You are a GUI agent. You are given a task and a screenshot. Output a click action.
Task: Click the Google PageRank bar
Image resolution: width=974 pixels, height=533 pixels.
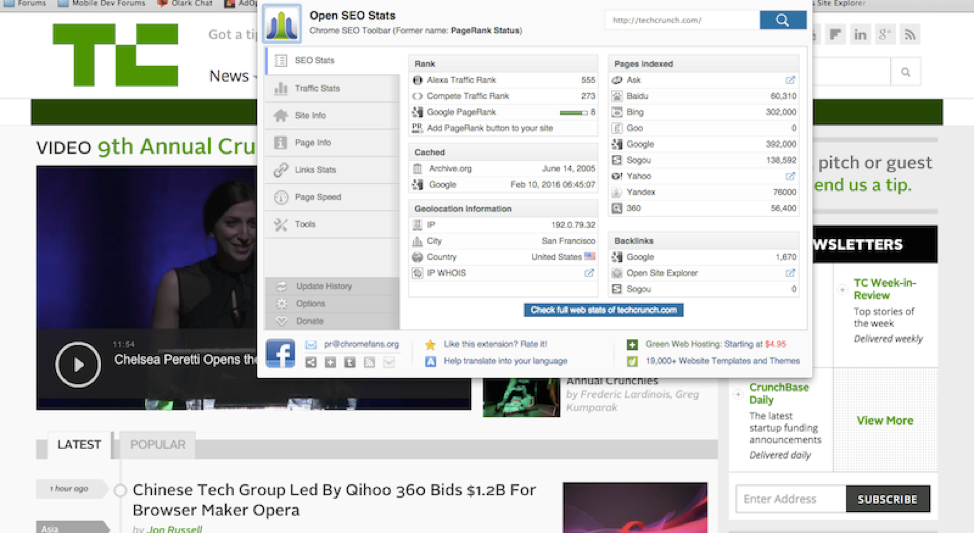pyautogui.click(x=573, y=112)
